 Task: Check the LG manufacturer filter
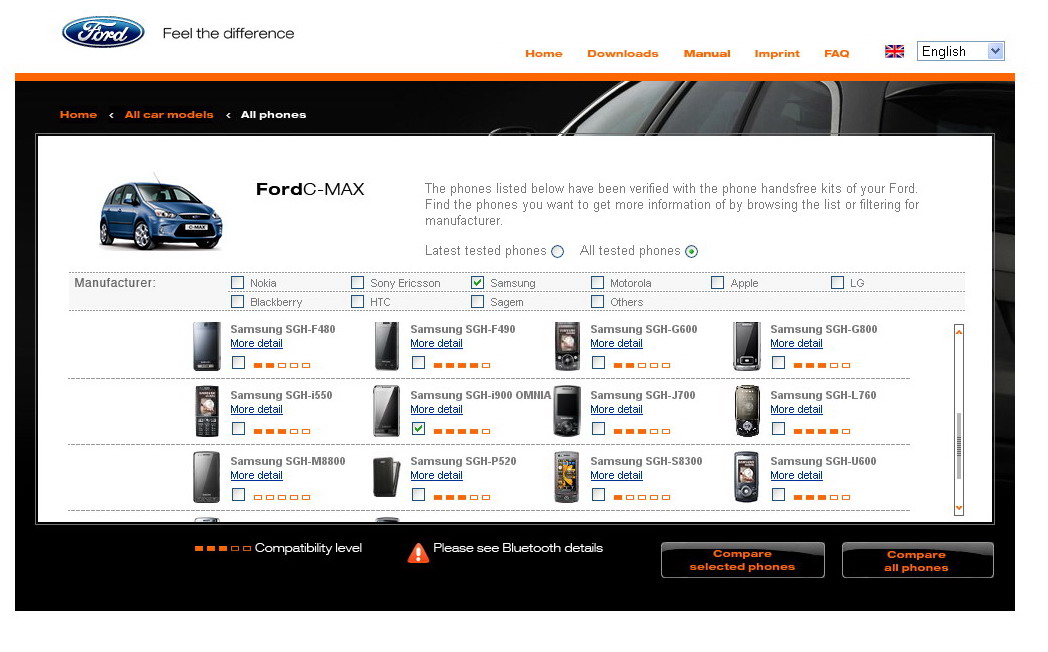click(x=837, y=283)
